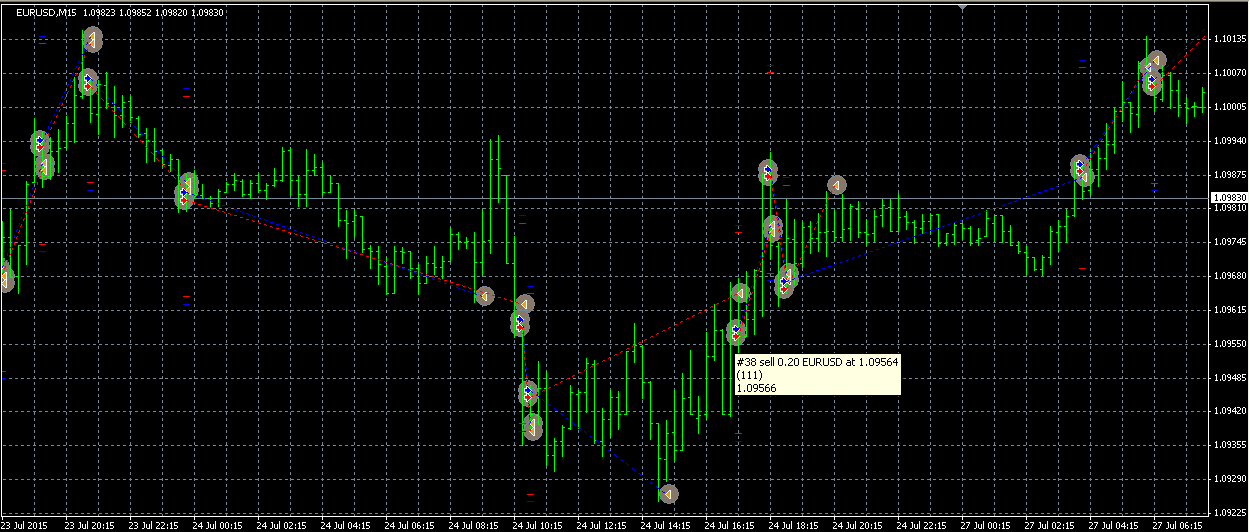Viewport: 1250px width, 532px height.
Task: Click the 1.09745 price axis label
Action: (1228, 242)
